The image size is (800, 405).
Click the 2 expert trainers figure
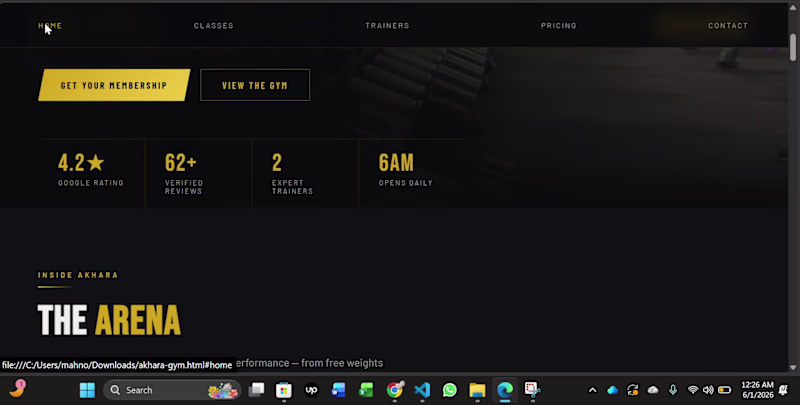pos(277,163)
